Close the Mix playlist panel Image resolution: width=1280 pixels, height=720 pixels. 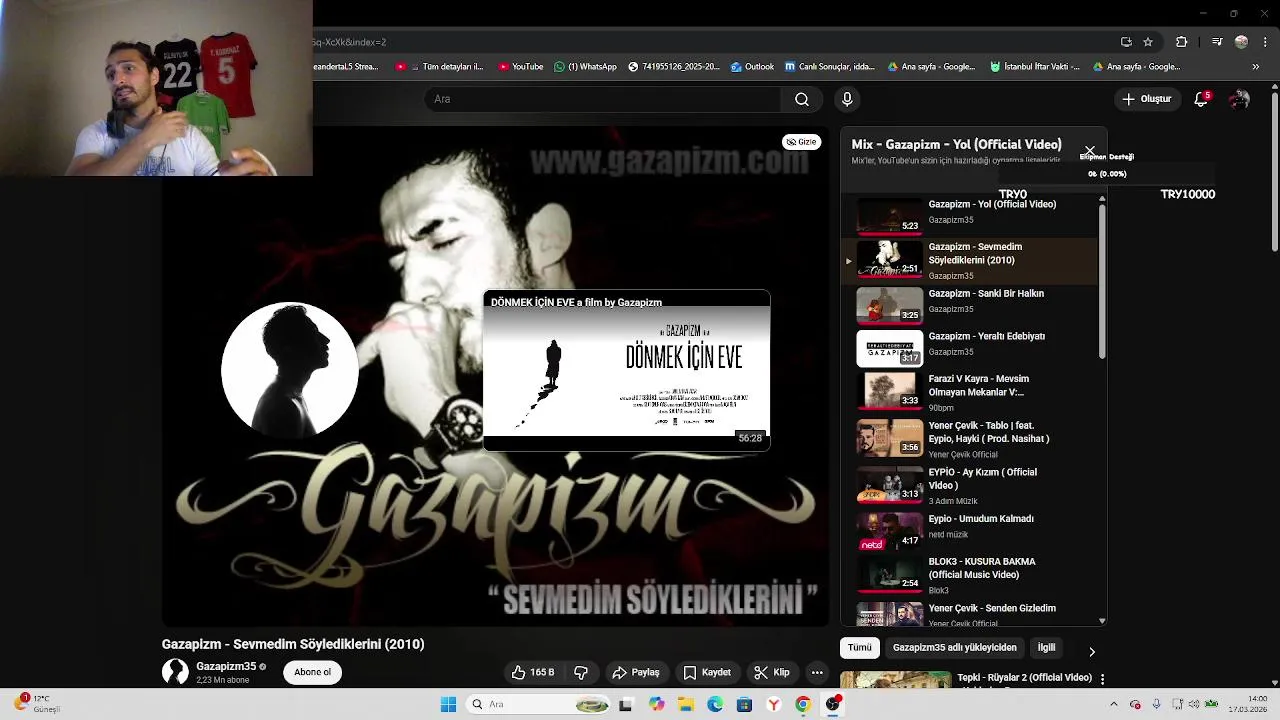(1089, 151)
